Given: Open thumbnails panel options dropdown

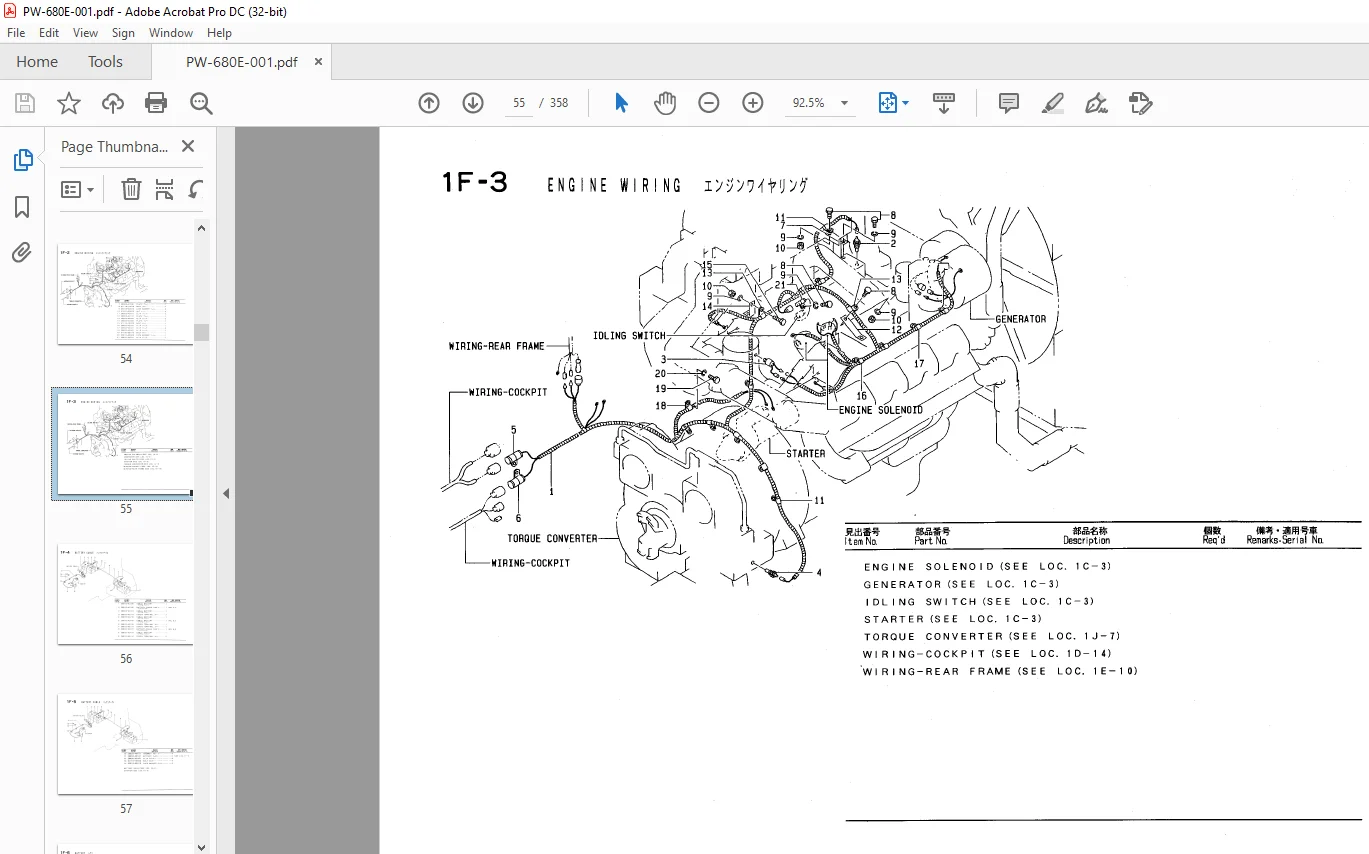Looking at the screenshot, I should pyautogui.click(x=78, y=189).
